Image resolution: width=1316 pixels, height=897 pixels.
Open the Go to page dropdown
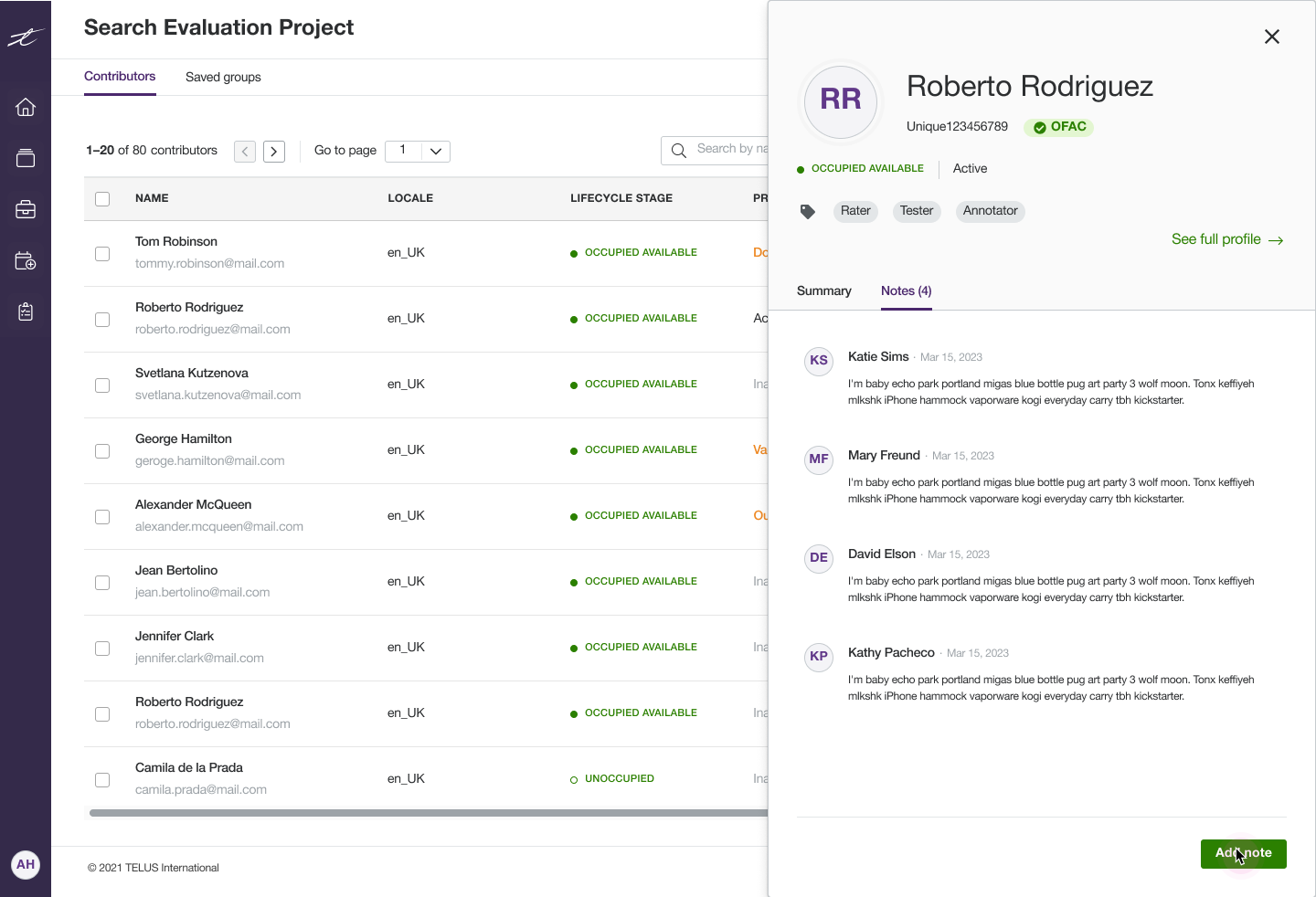coord(418,151)
